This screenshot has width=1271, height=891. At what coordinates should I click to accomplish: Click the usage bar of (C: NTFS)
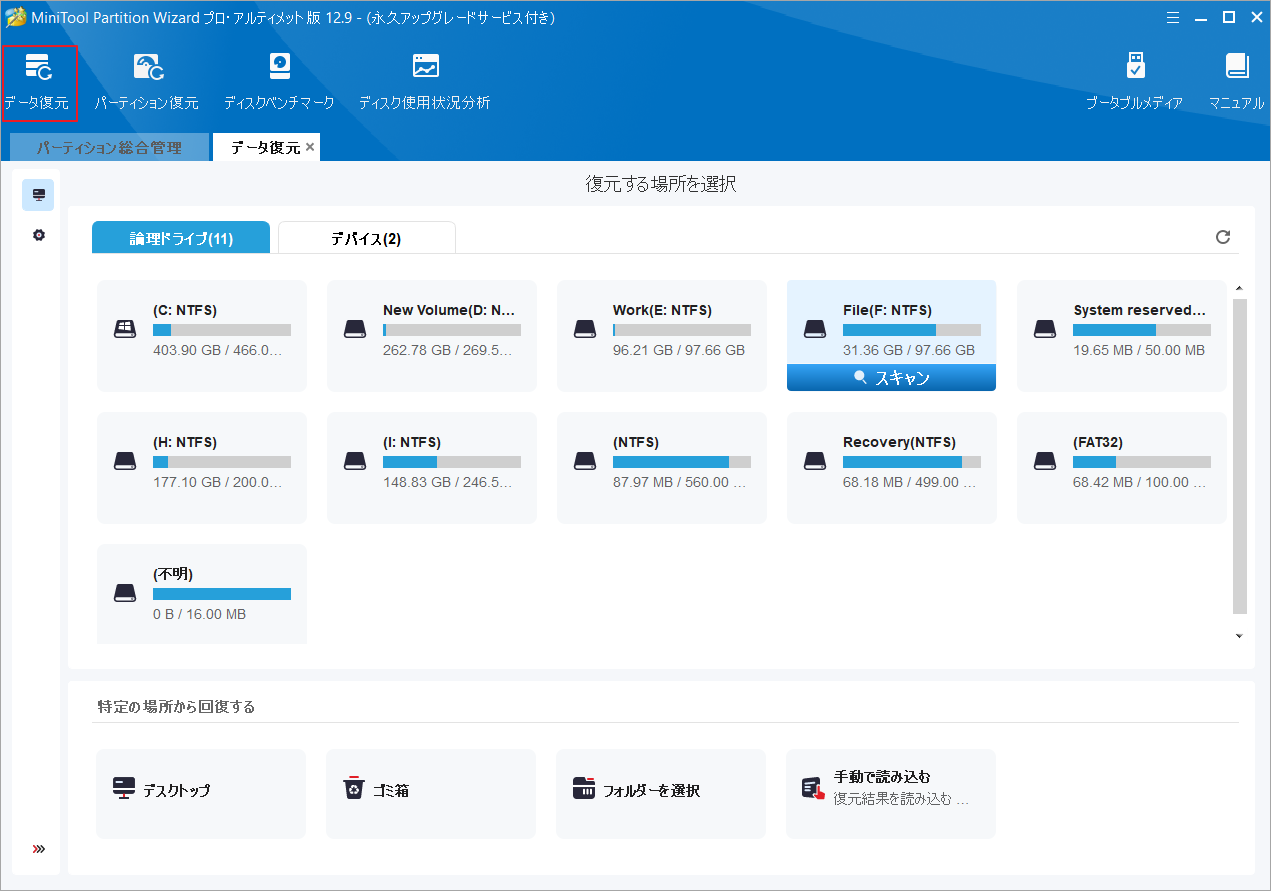point(222,330)
